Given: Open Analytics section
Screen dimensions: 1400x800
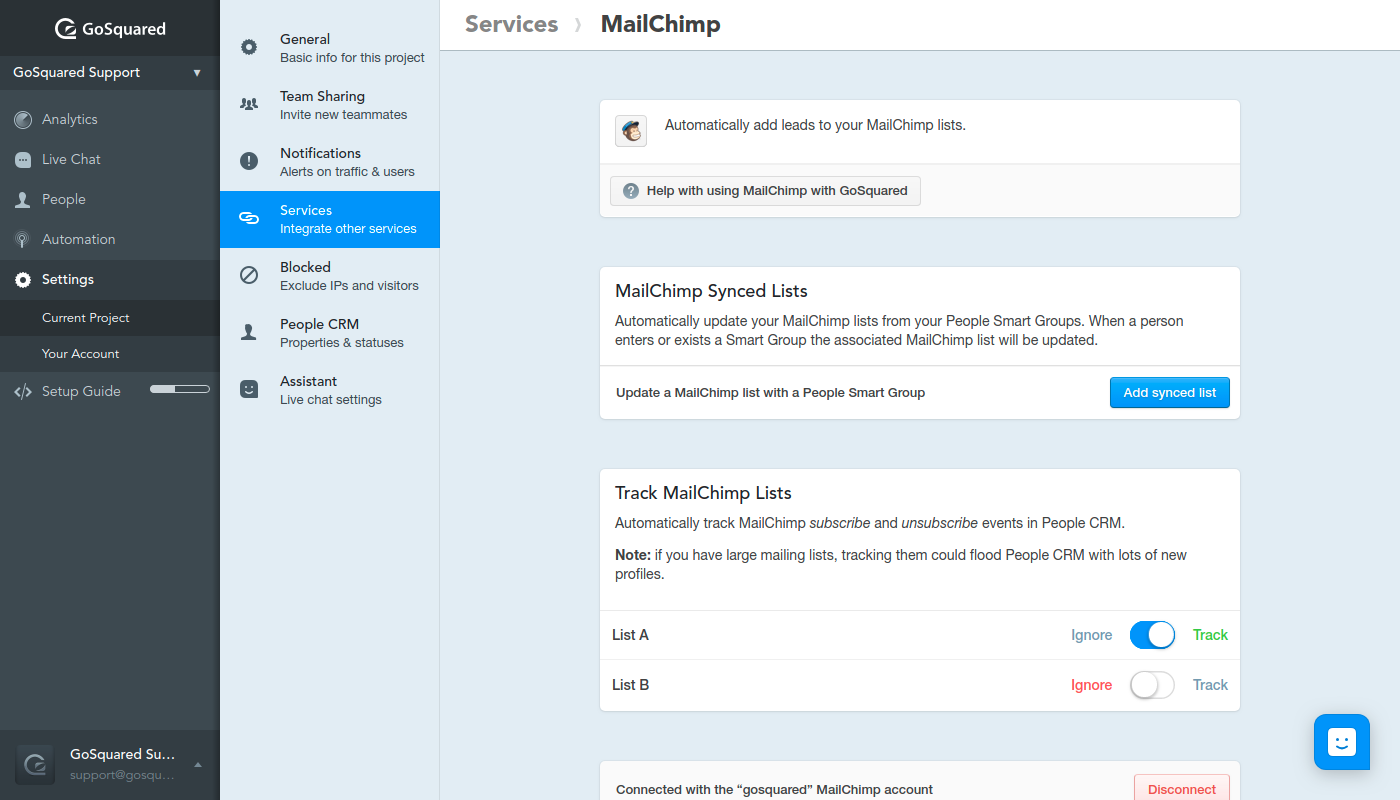Looking at the screenshot, I should tap(110, 120).
